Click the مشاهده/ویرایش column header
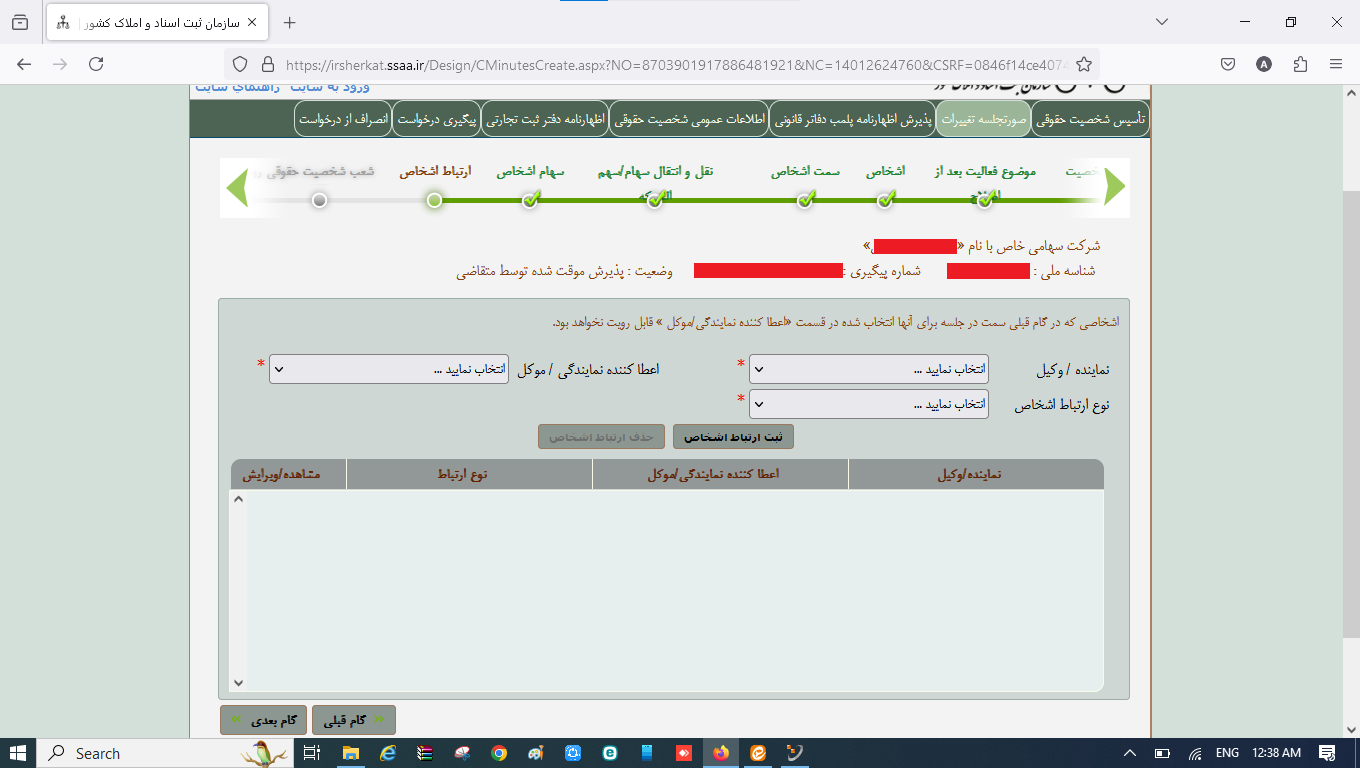The height and width of the screenshot is (768, 1360). point(288,474)
